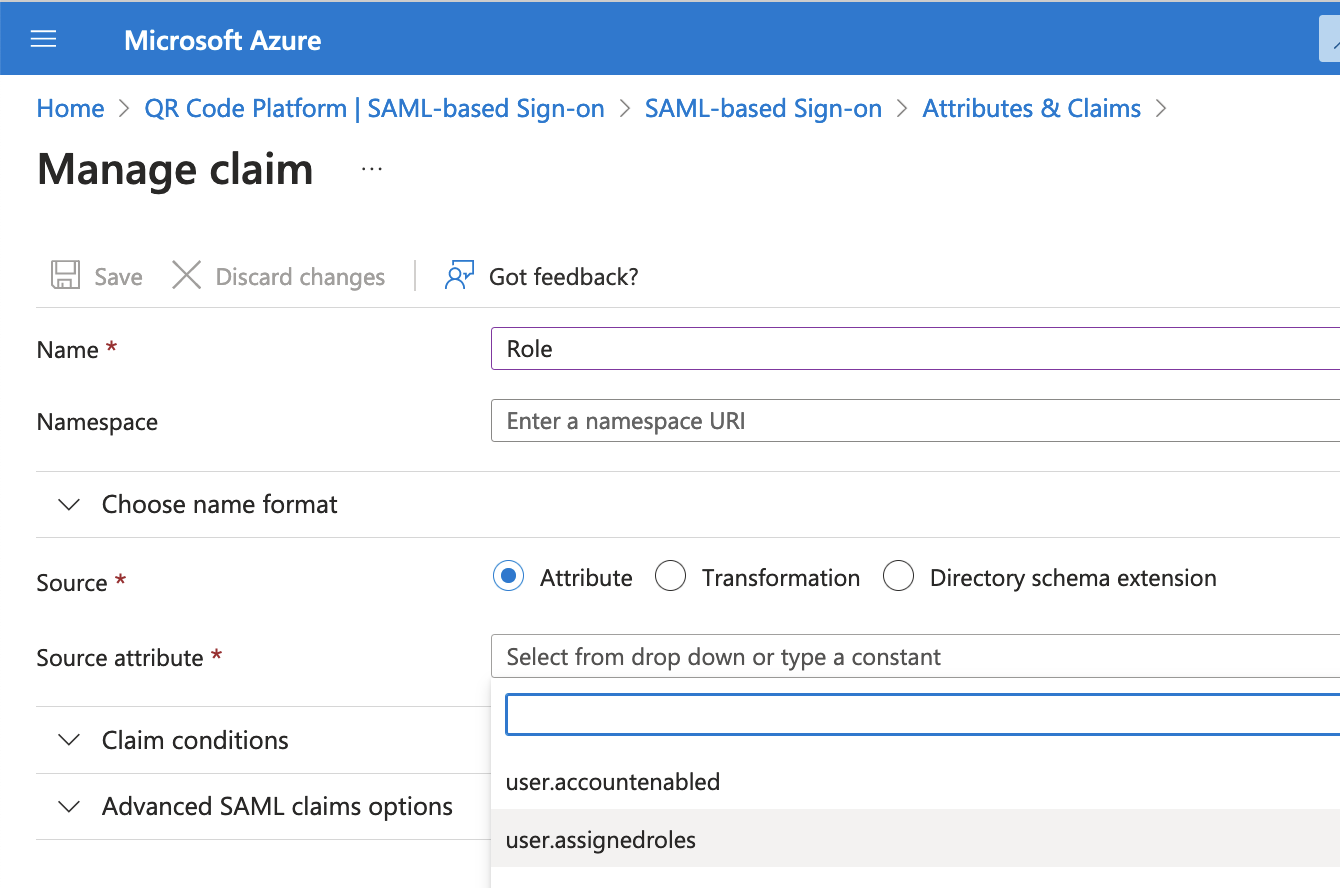The image size is (1340, 888).
Task: Click the Save button label
Action: coord(118,277)
